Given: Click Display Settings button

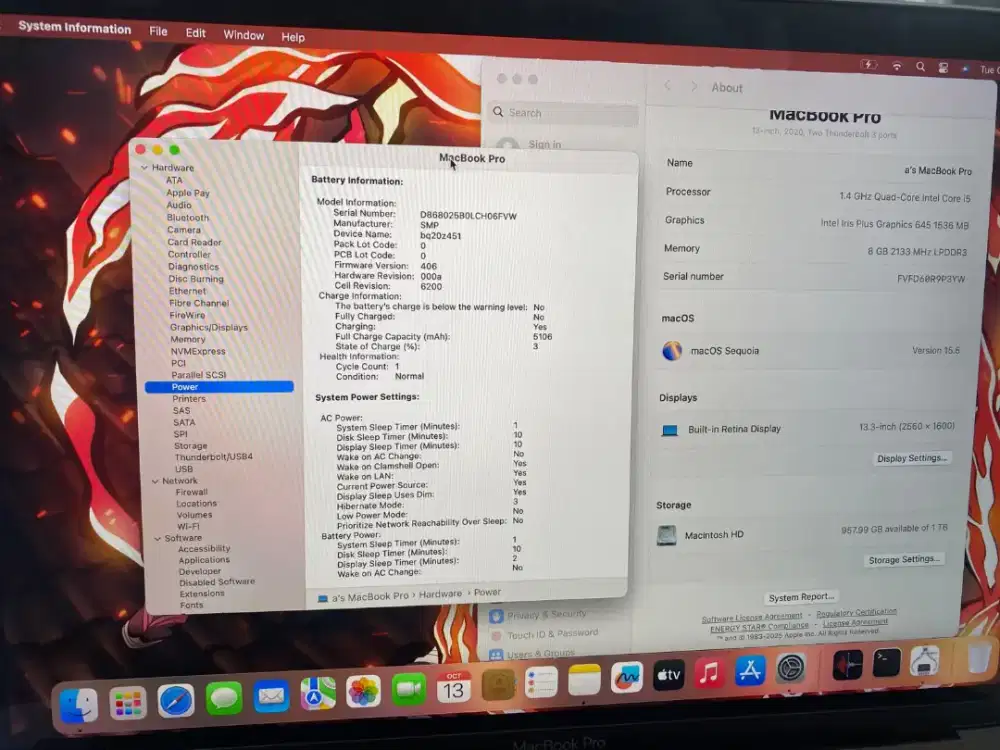Looking at the screenshot, I should coord(912,458).
